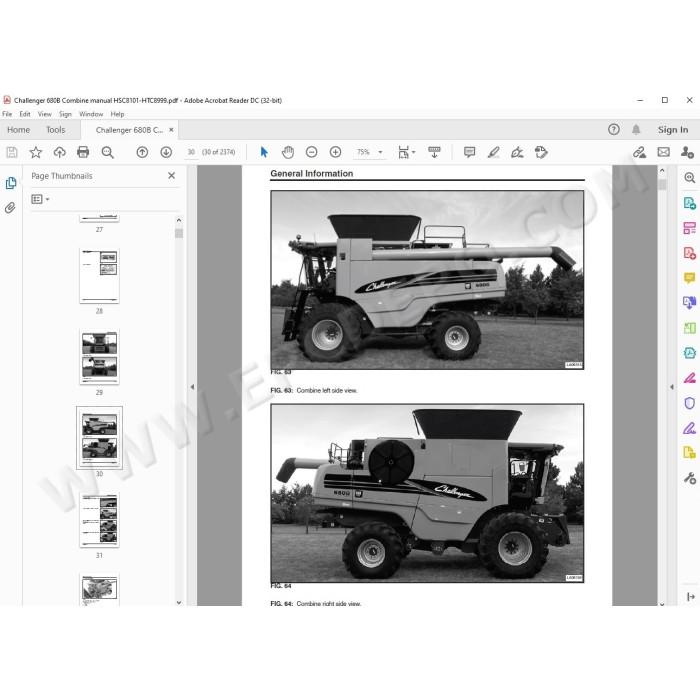Expand the right tools pane with the bottom arrow
The height and width of the screenshot is (700, 700).
point(691,596)
